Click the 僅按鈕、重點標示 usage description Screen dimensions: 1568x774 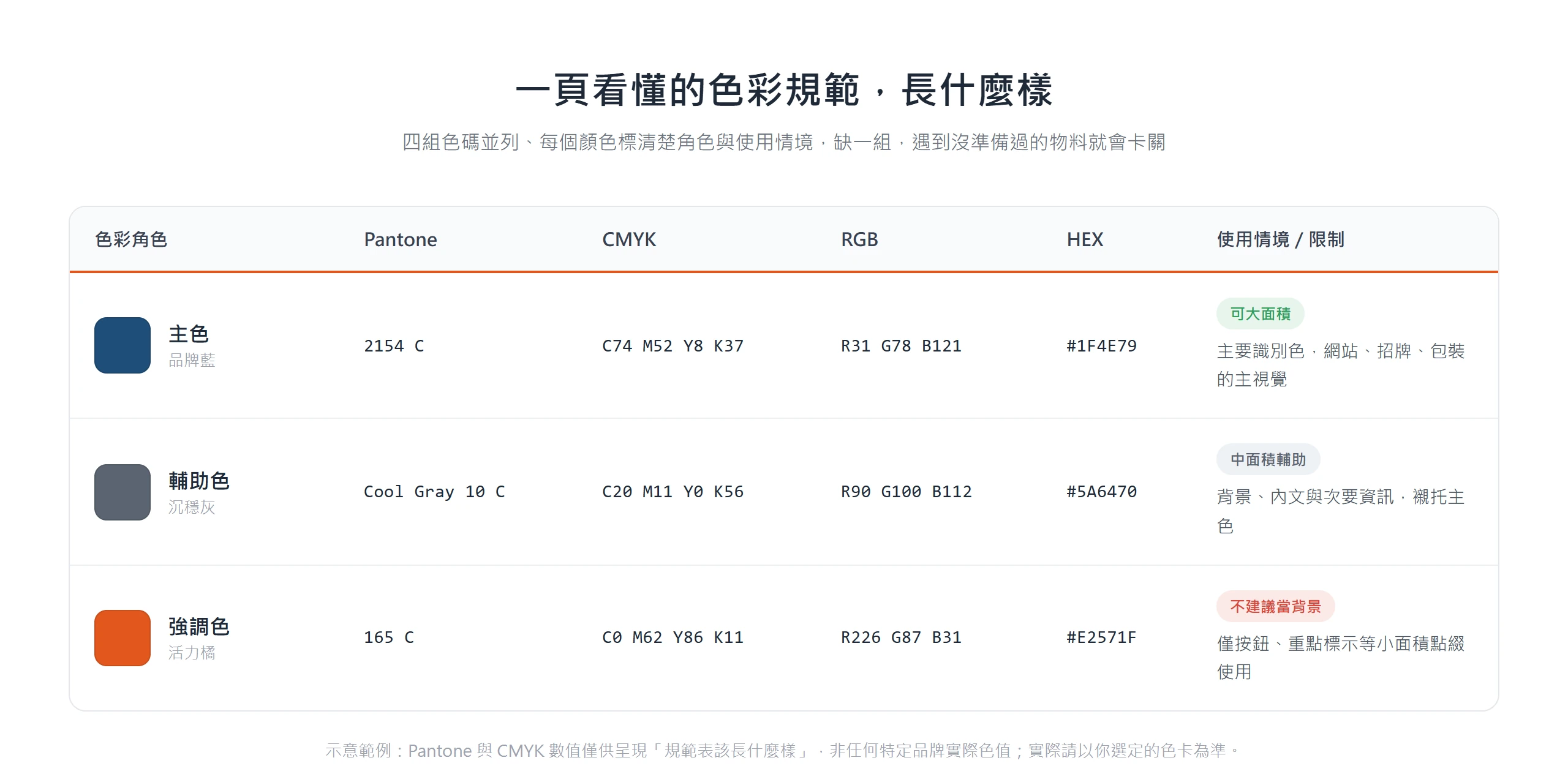pyautogui.click(x=1341, y=658)
